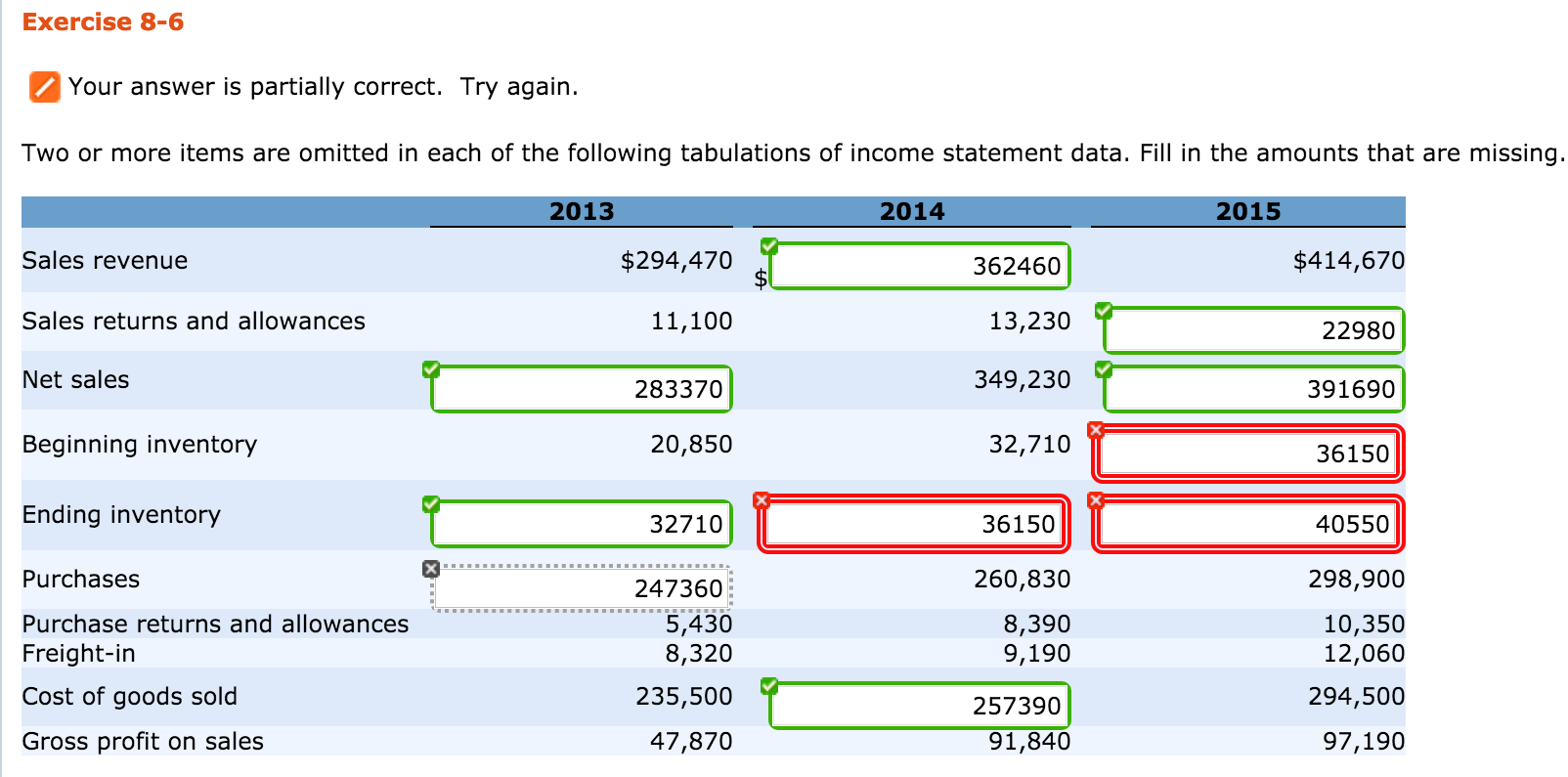
Task: Select the 2014 Cost of goods sold field
Action: 919,706
